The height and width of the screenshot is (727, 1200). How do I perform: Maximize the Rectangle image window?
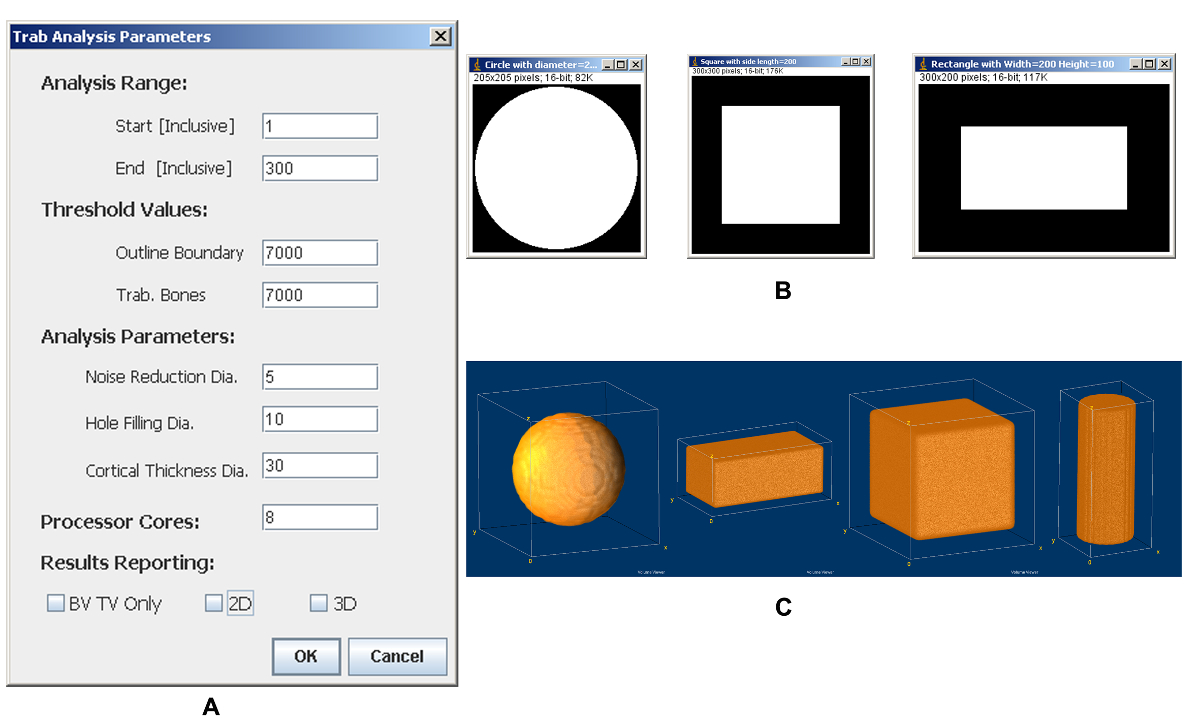1149,63
